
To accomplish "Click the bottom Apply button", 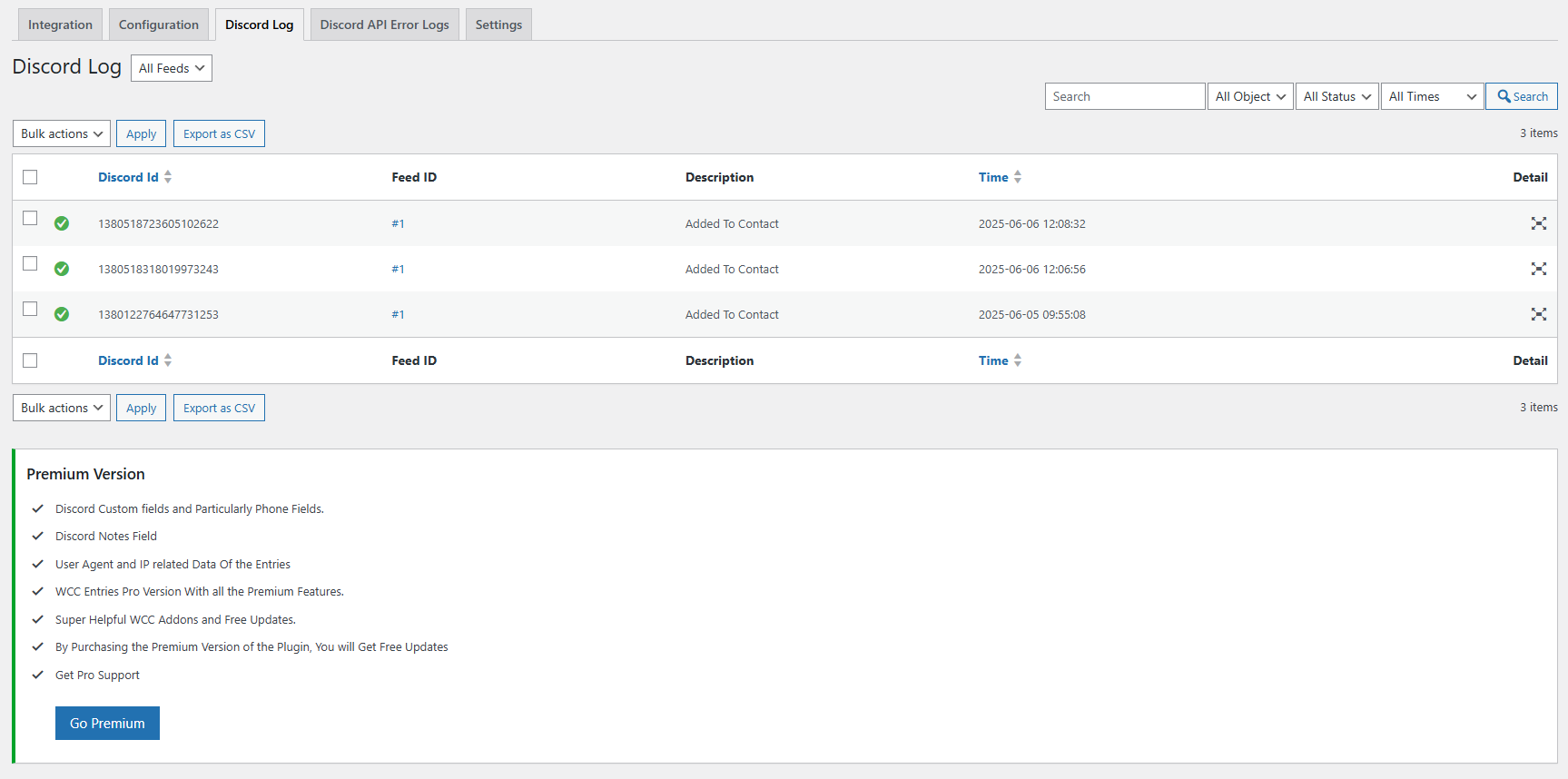I will 141,408.
